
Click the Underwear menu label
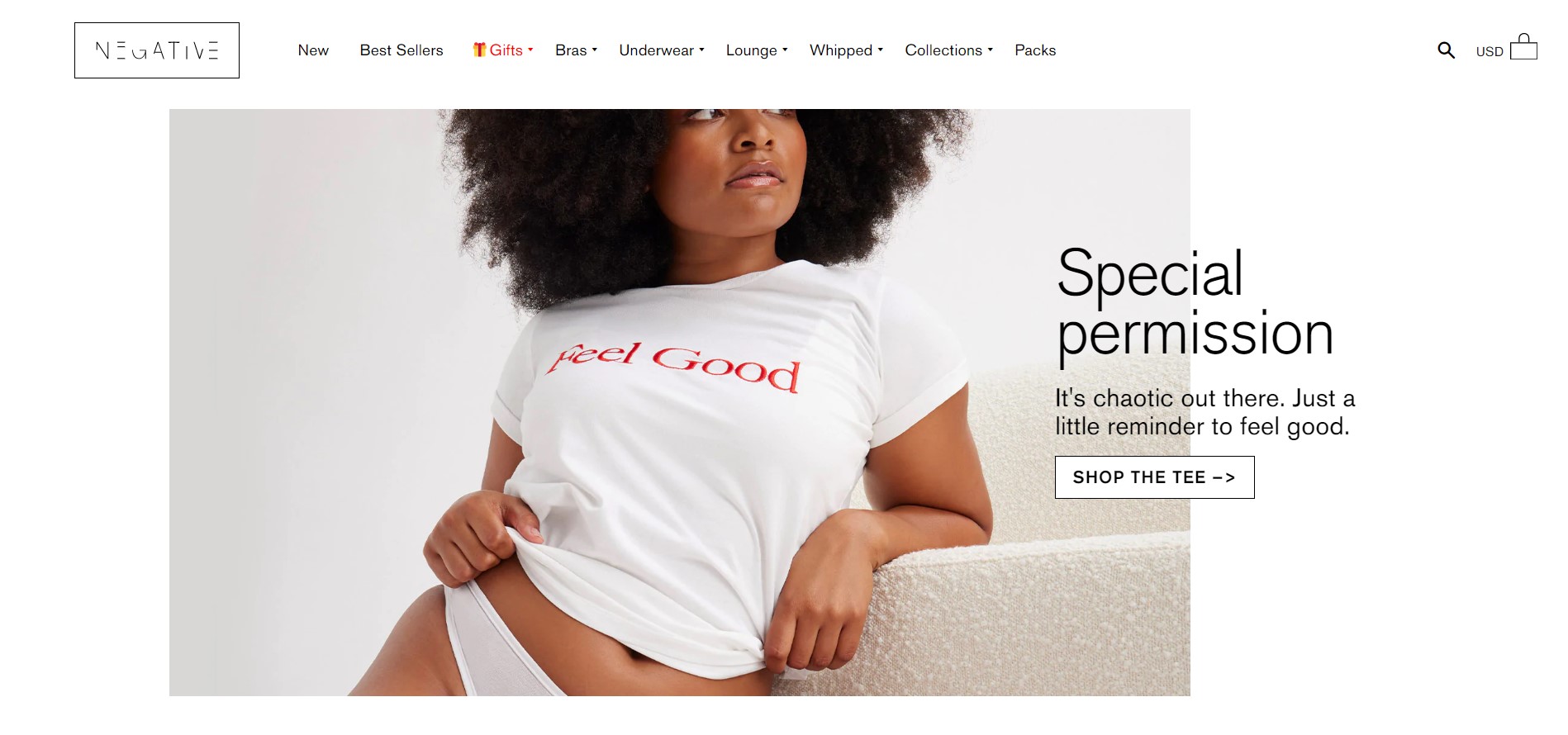[657, 50]
